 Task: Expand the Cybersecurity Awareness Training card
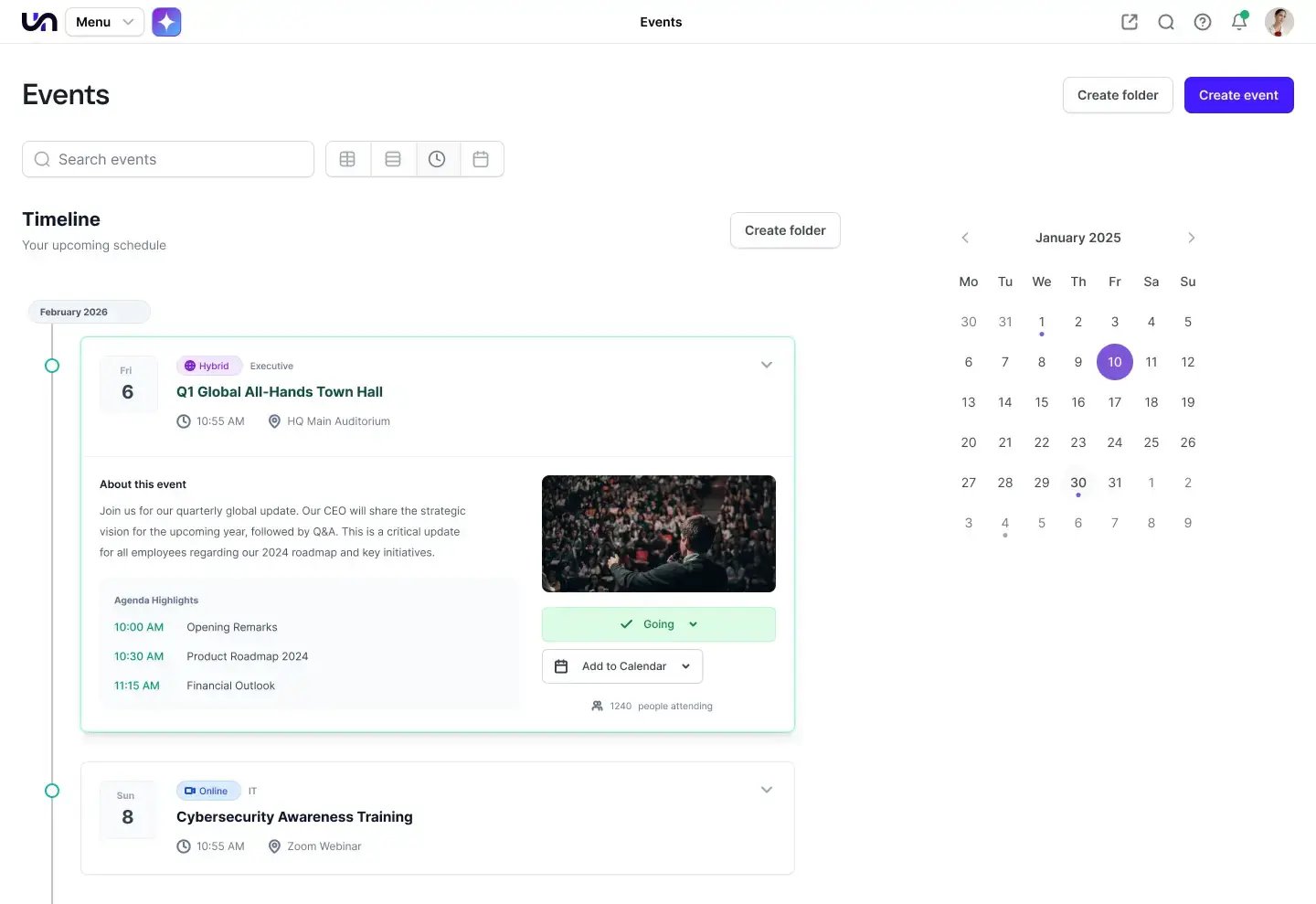(767, 790)
